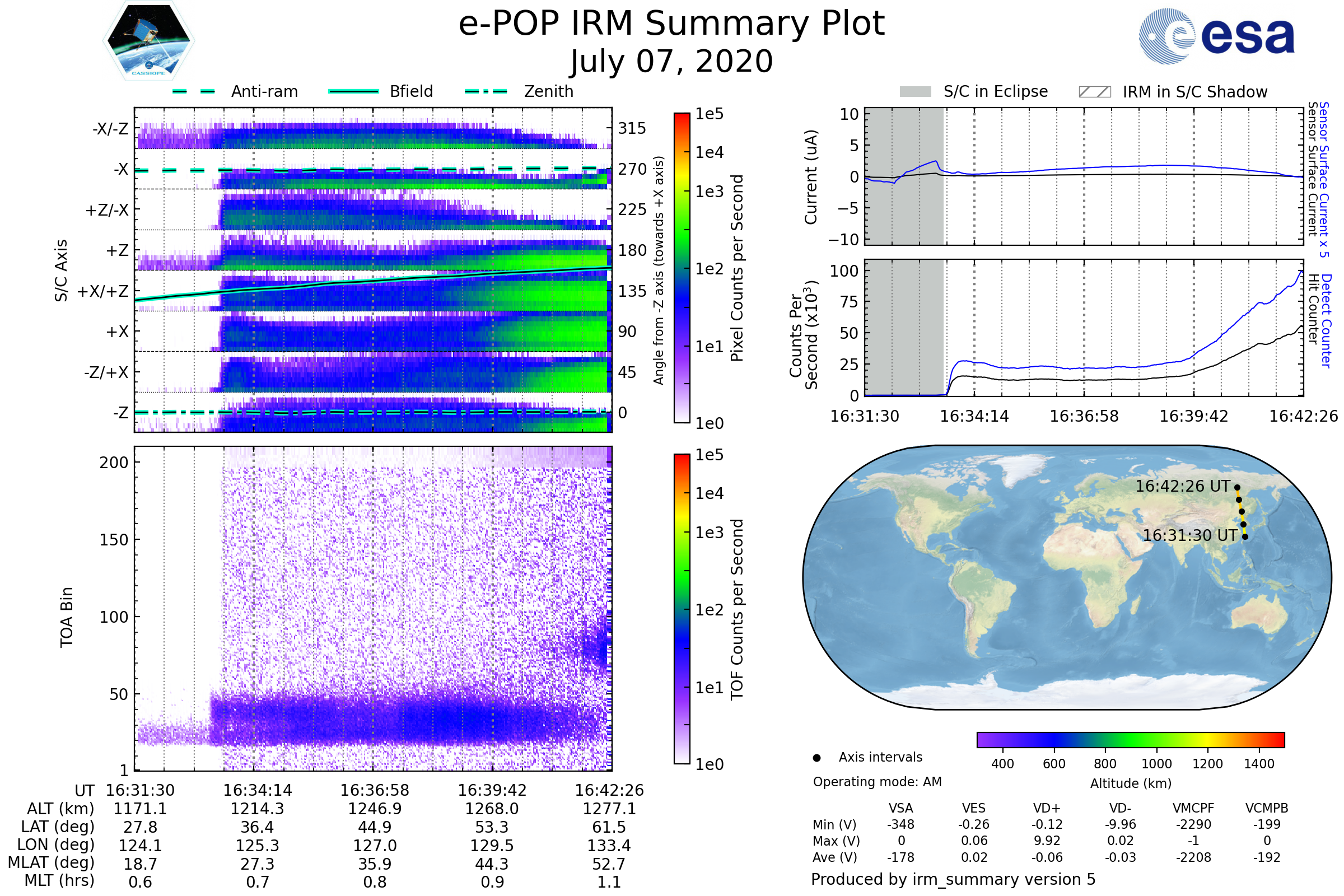Click the ESA logo
The image size is (1344, 896).
(x=1216, y=36)
